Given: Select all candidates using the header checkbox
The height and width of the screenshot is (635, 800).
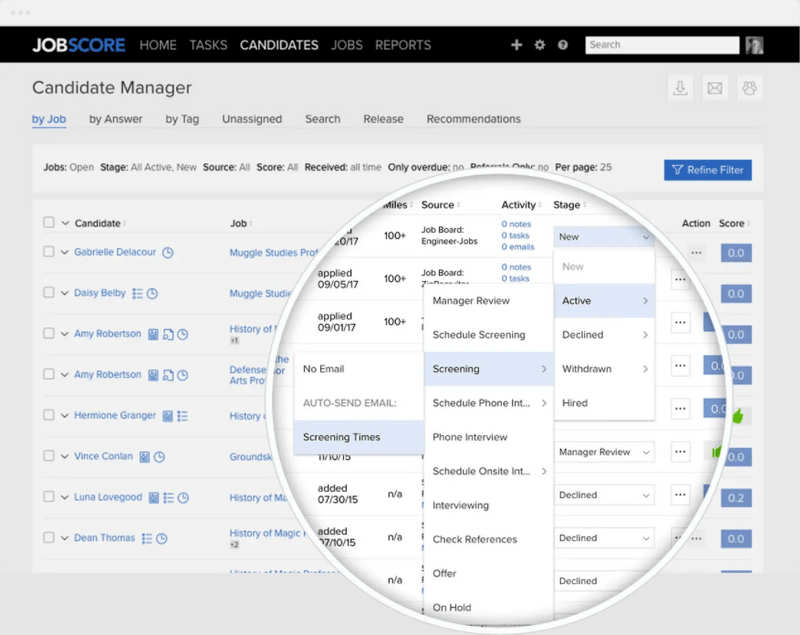Looking at the screenshot, I should [48, 224].
